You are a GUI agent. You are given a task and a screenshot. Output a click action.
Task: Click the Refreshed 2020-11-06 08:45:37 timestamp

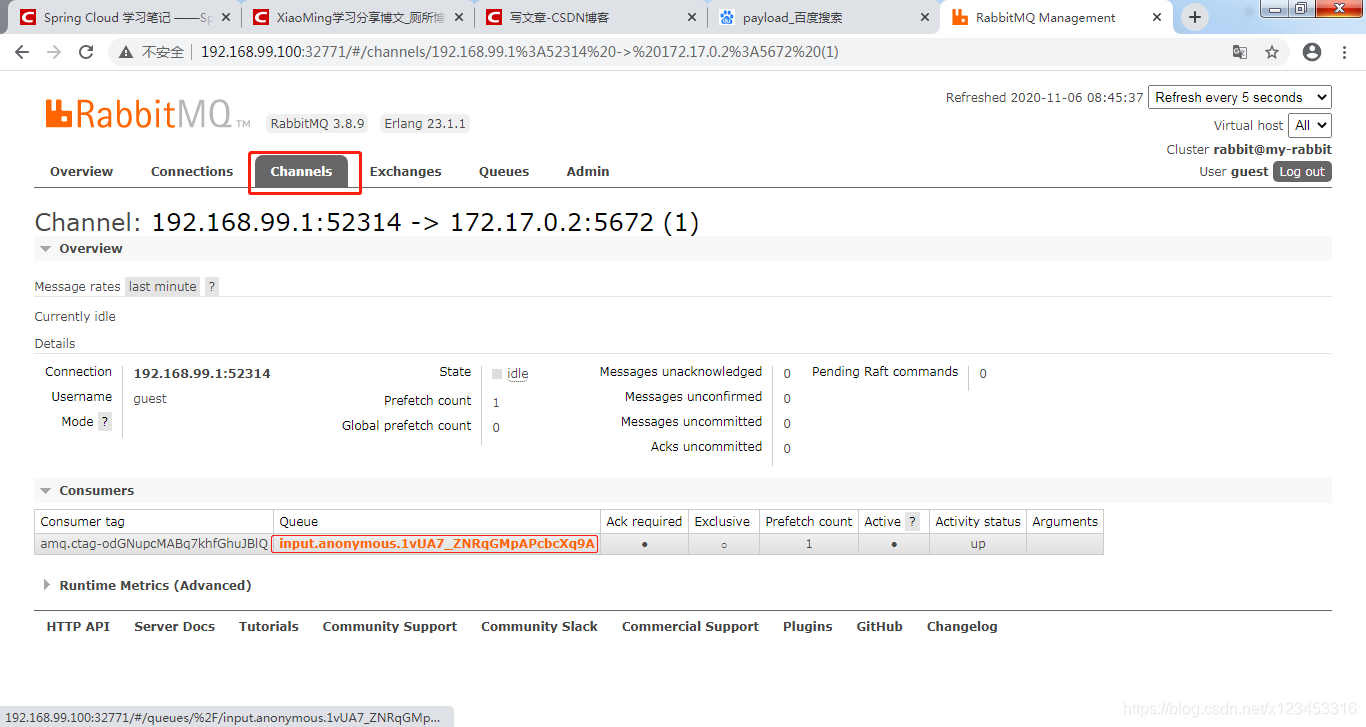tap(1045, 97)
